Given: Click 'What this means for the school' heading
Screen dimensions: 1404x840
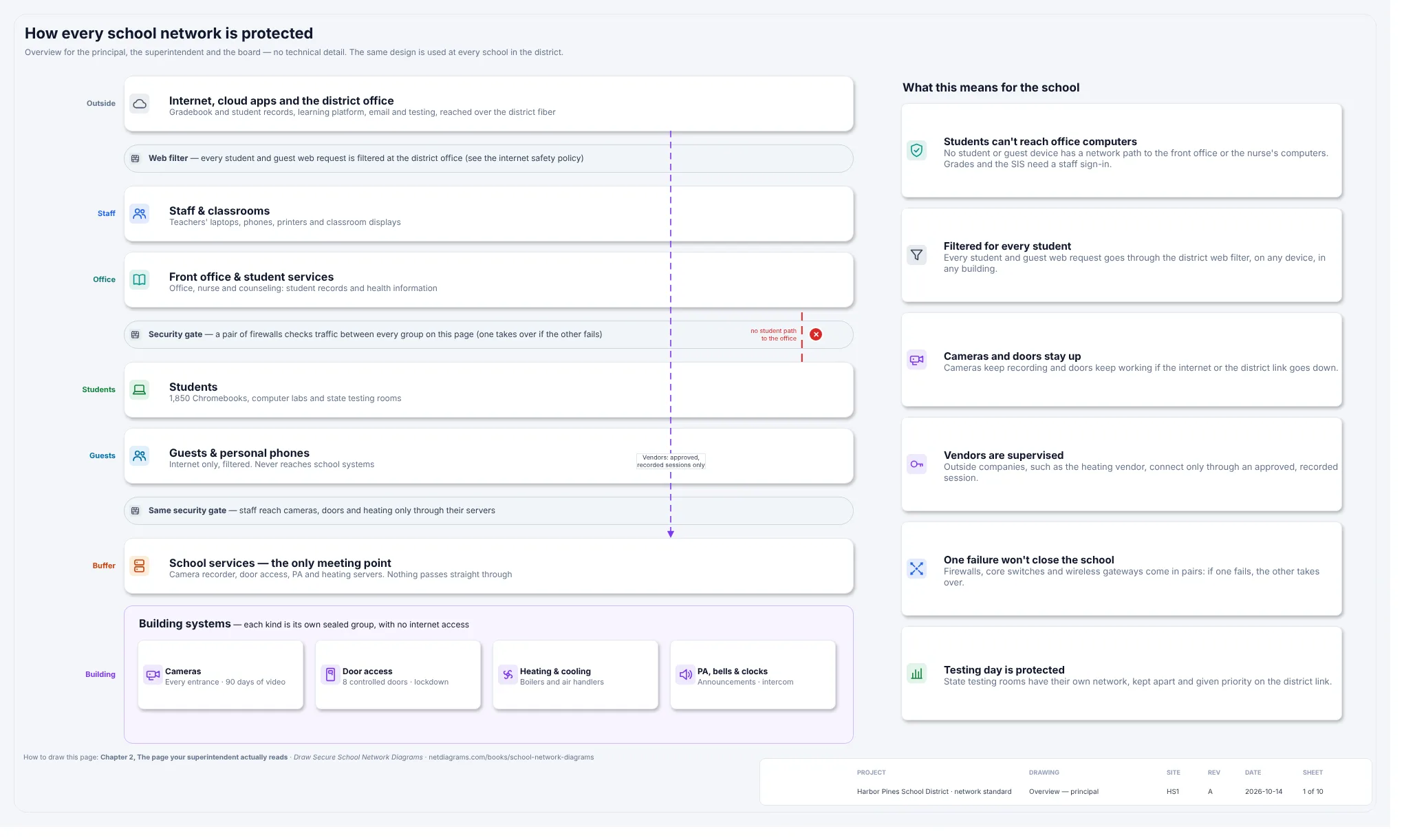Looking at the screenshot, I should tap(991, 88).
